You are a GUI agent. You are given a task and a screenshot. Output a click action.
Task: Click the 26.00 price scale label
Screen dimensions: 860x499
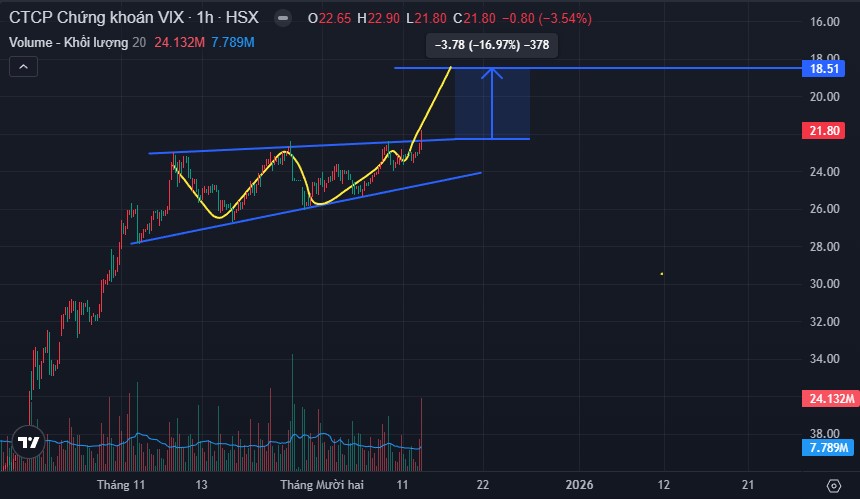tap(824, 209)
